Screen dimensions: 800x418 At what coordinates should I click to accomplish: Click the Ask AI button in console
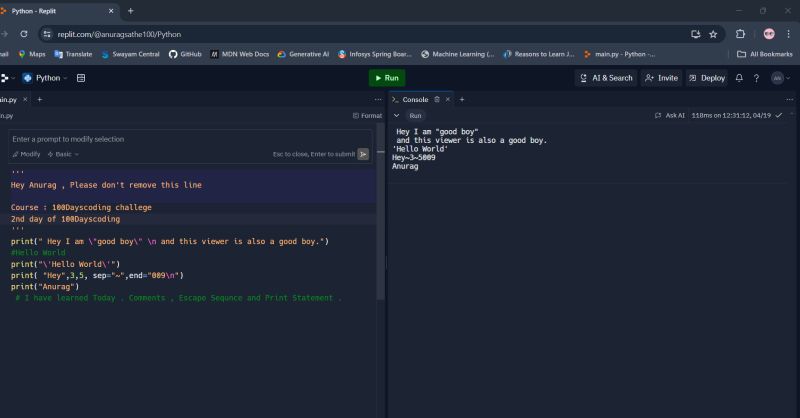[x=670, y=116]
